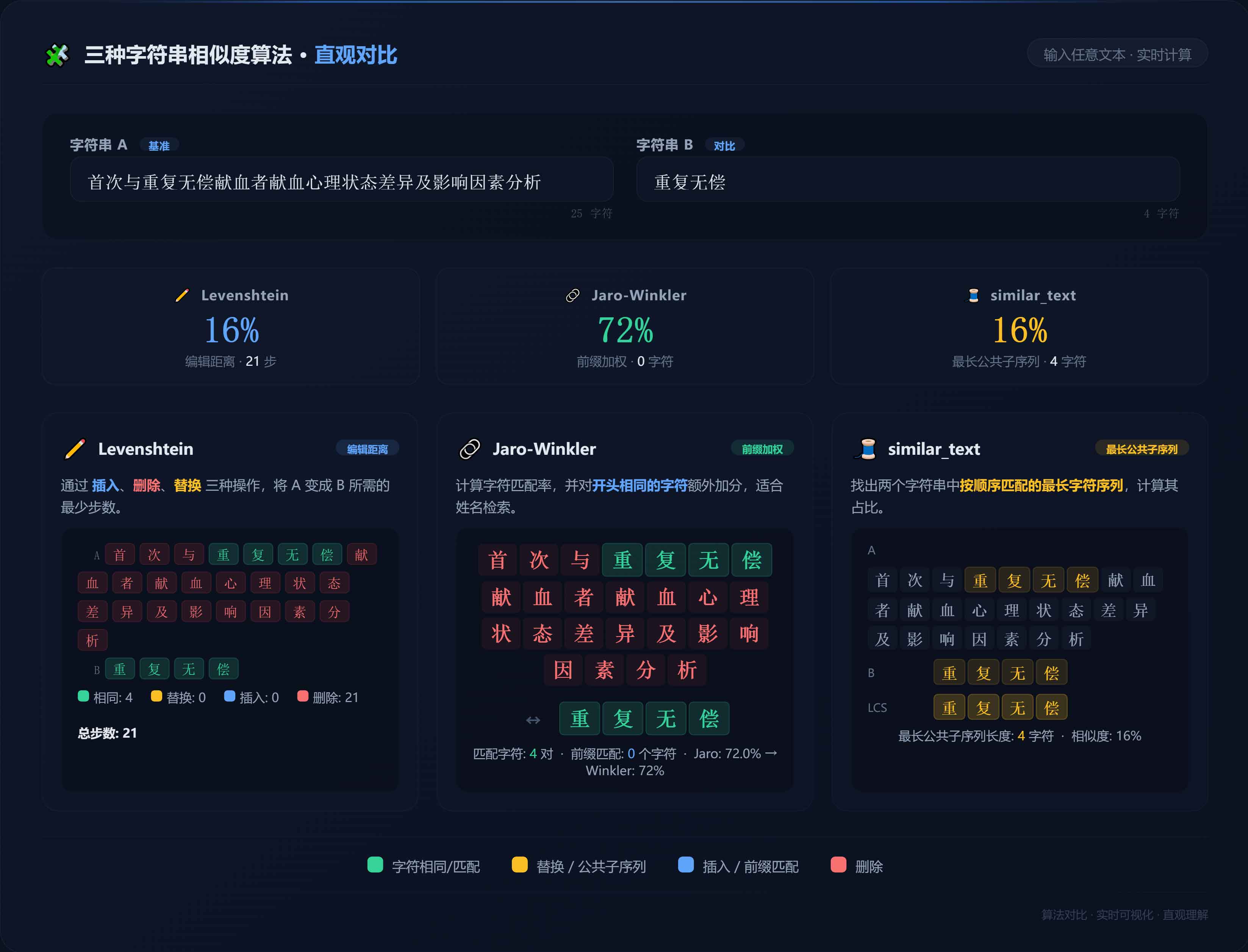Click the blue 插入: 0 swatch in Levenshtein panel
This screenshot has width=1248, height=952.
pyautogui.click(x=230, y=696)
